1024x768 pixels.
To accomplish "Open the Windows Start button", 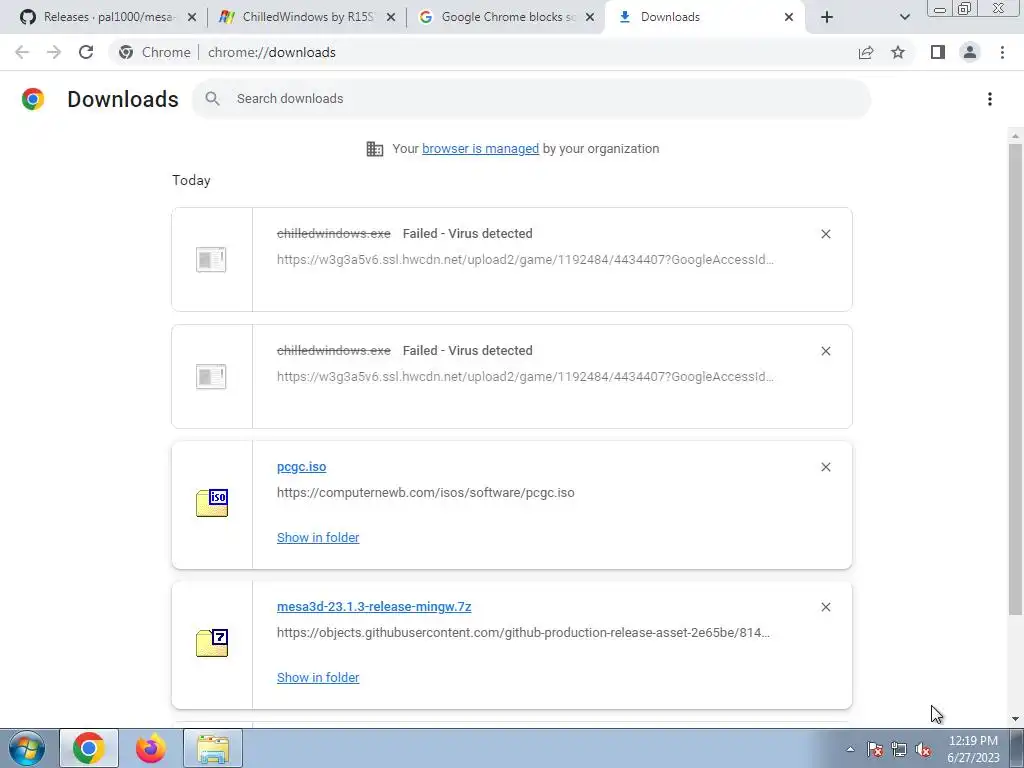I will [x=27, y=748].
